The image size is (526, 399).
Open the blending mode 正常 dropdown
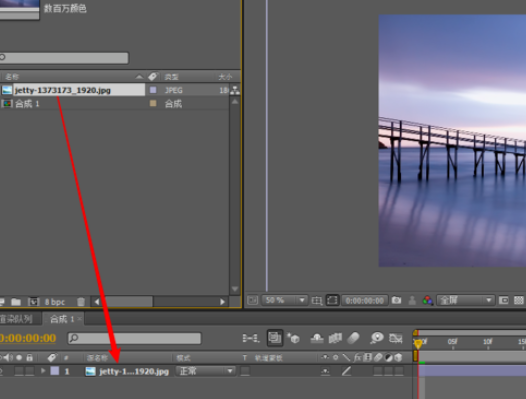pos(206,371)
